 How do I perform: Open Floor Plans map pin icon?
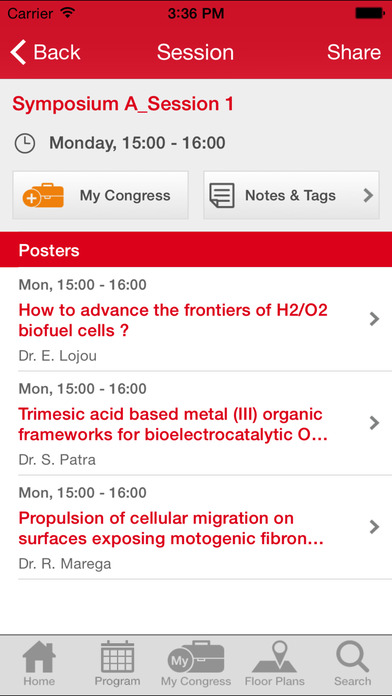coord(274,657)
